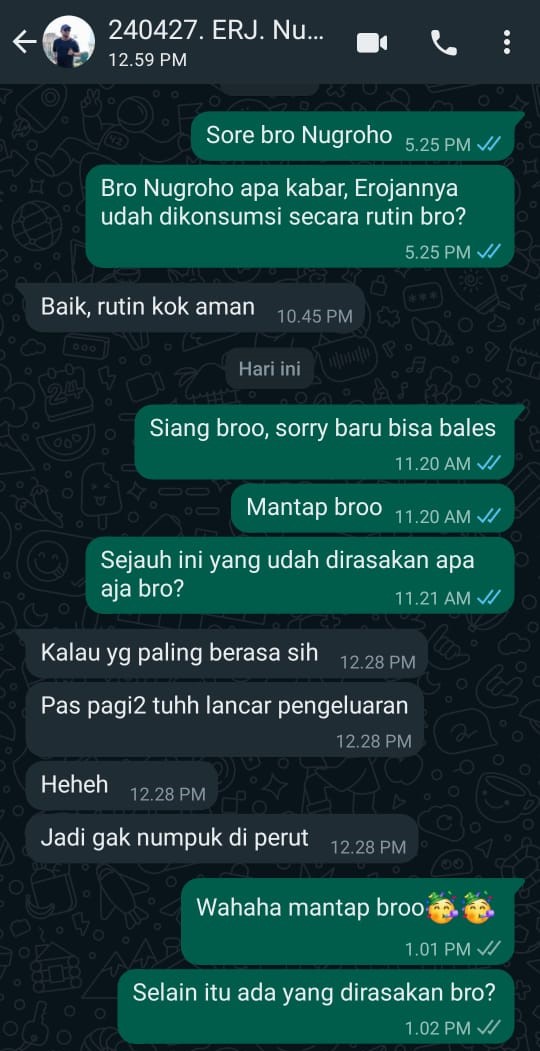
Task: Open contact info from chat title
Action: (x=216, y=42)
